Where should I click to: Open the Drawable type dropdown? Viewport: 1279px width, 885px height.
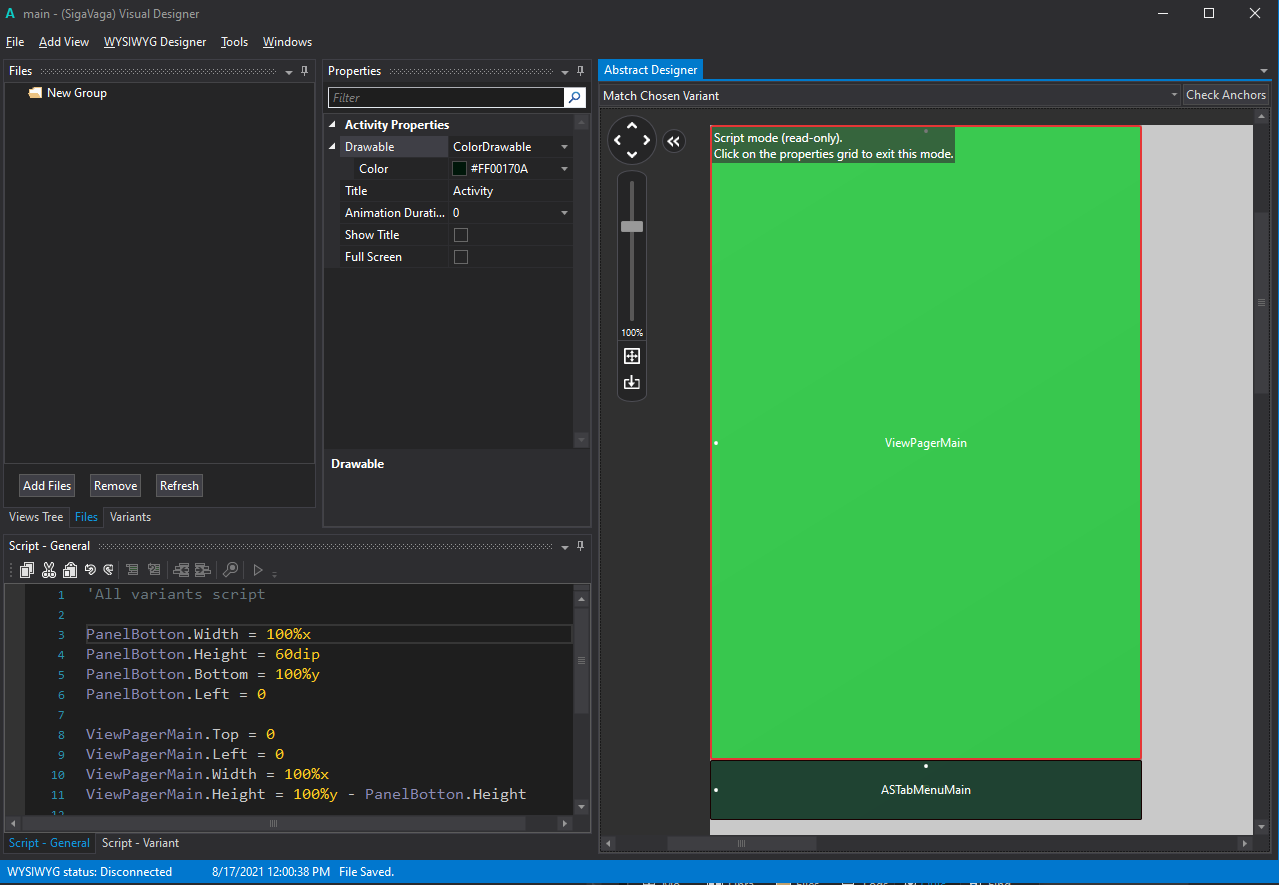click(x=564, y=147)
